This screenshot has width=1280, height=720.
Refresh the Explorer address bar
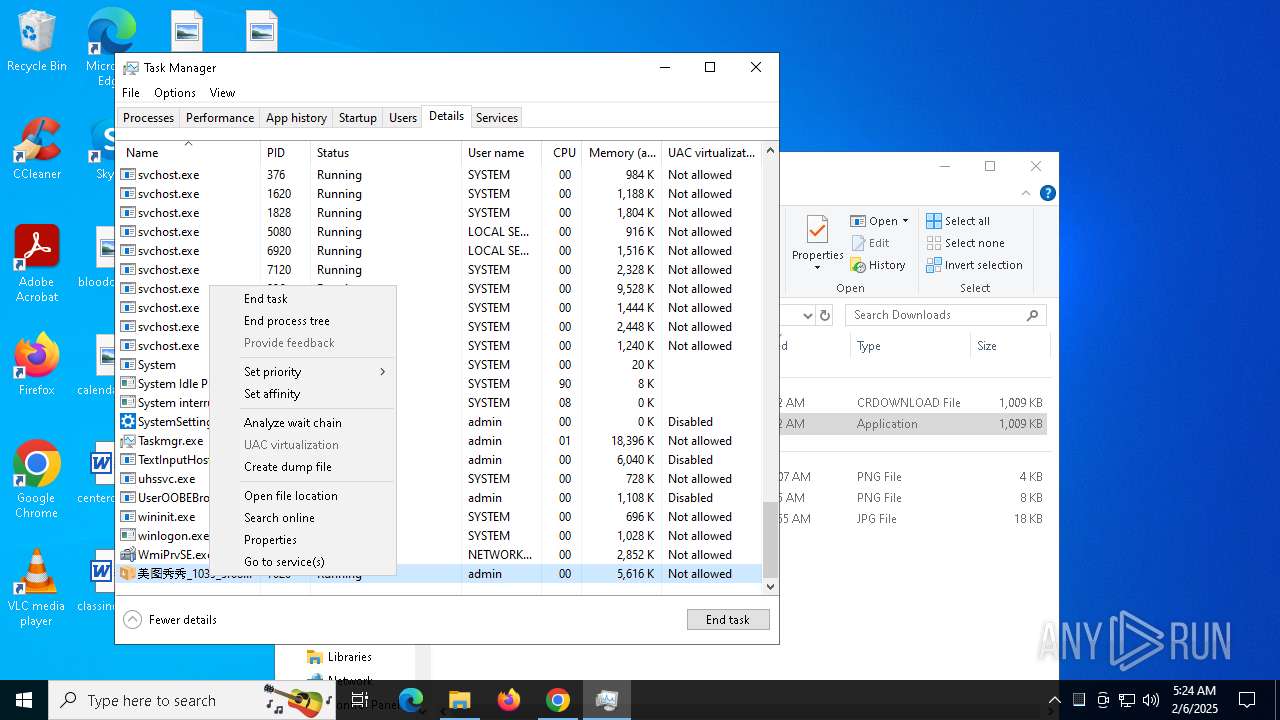tap(825, 315)
